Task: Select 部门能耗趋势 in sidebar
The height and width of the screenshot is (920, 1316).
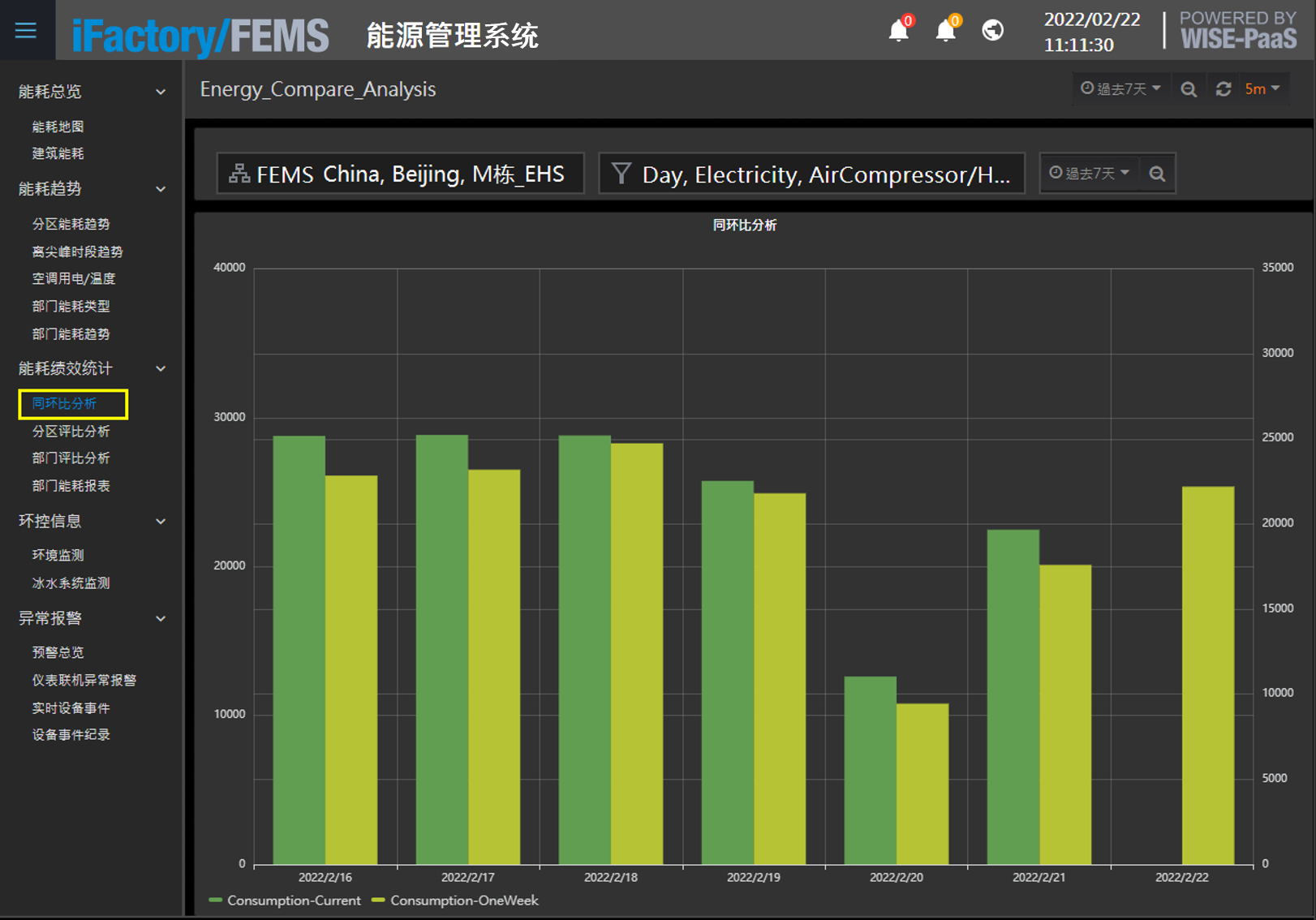Action: coord(71,333)
